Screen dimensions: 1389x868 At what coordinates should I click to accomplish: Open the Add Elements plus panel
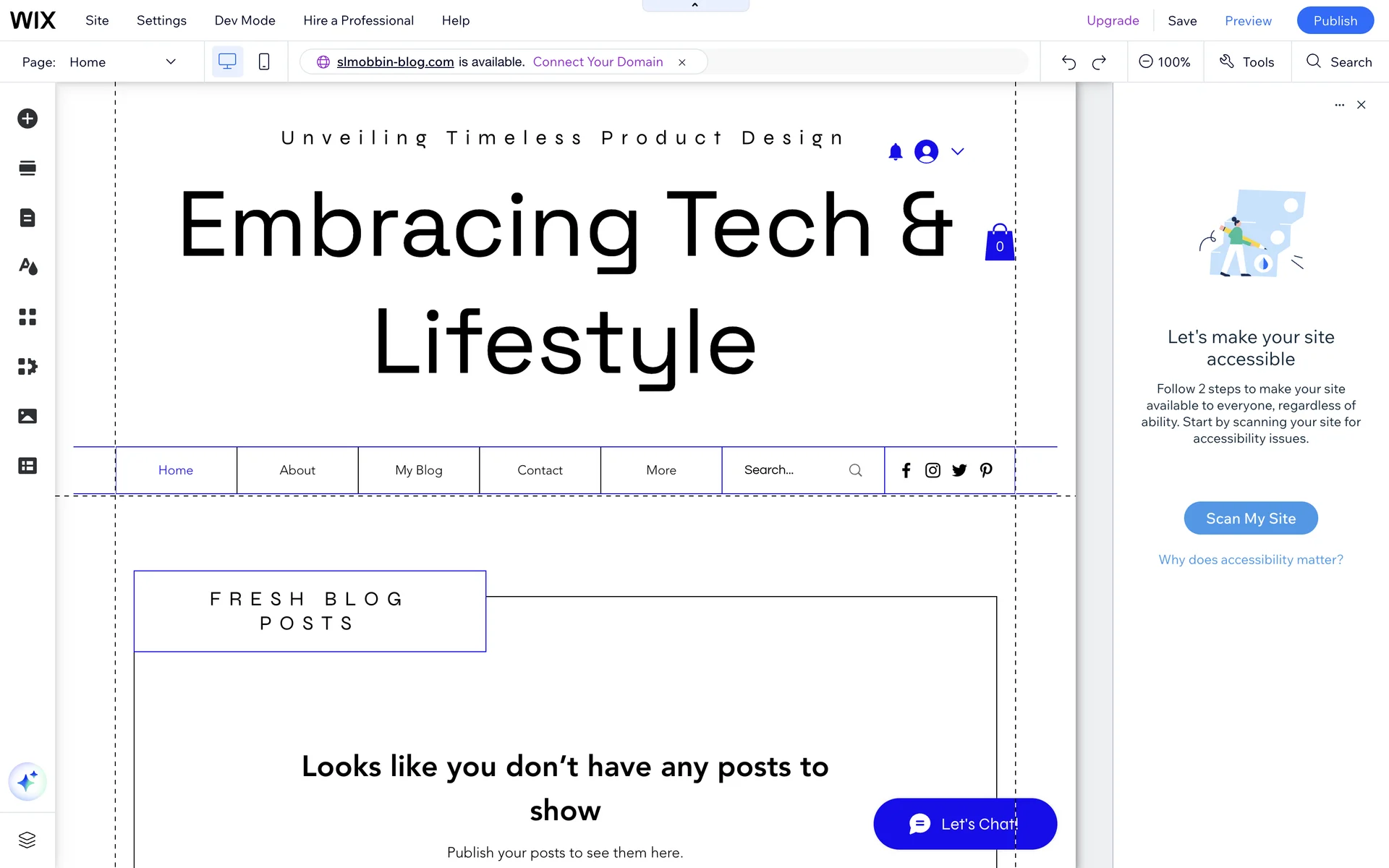[27, 119]
